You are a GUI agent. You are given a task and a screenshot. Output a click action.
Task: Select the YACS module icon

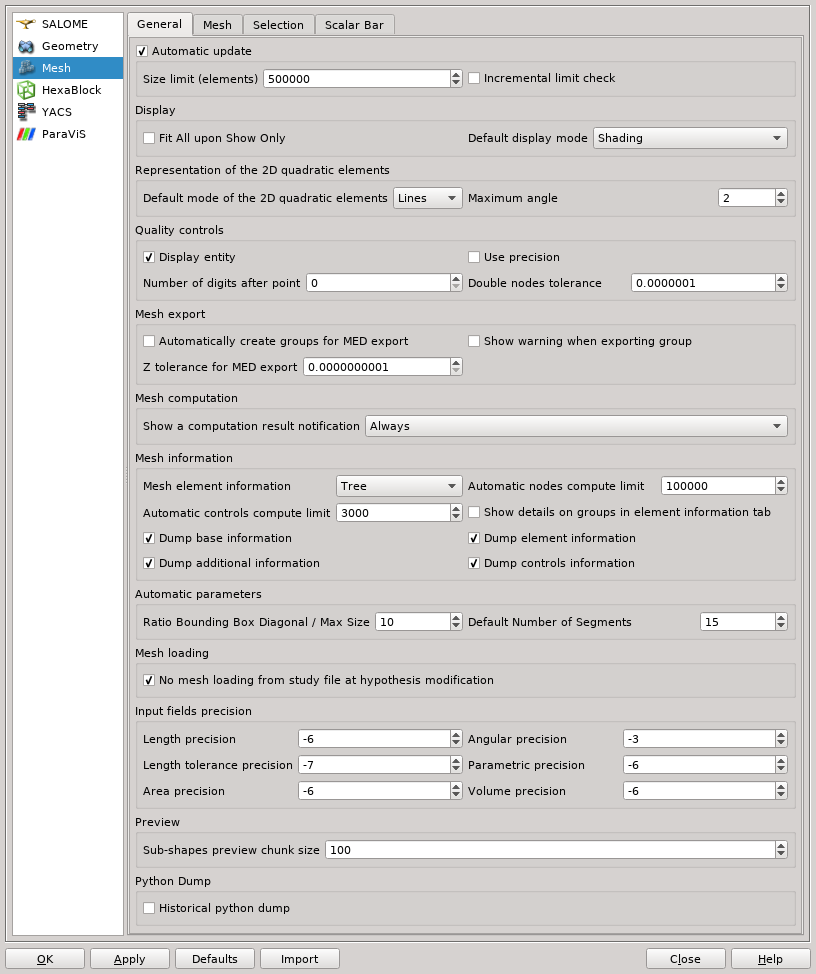[x=26, y=112]
